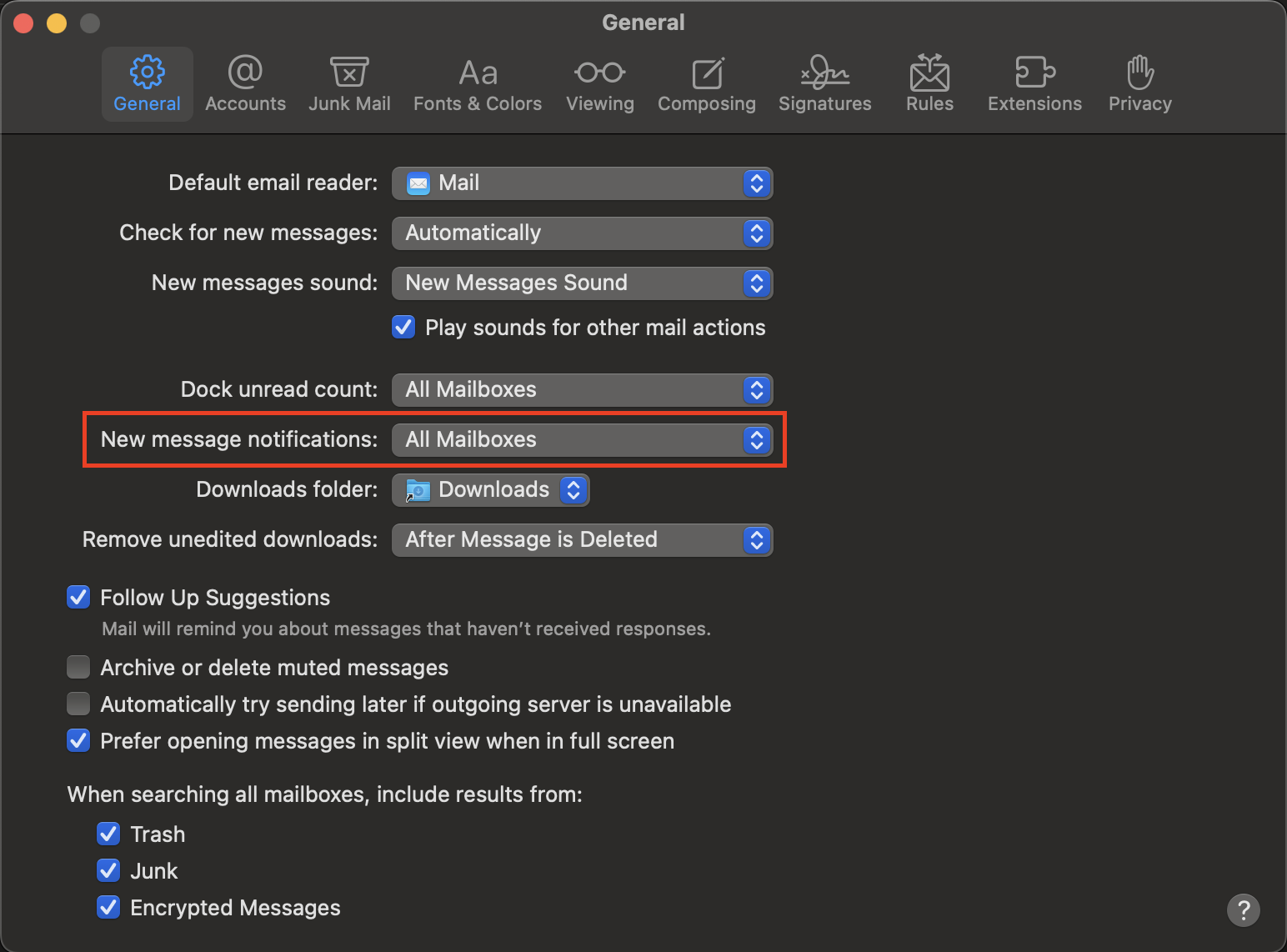Image resolution: width=1287 pixels, height=952 pixels.
Task: Open the Viewing preferences pane
Action: click(x=599, y=83)
